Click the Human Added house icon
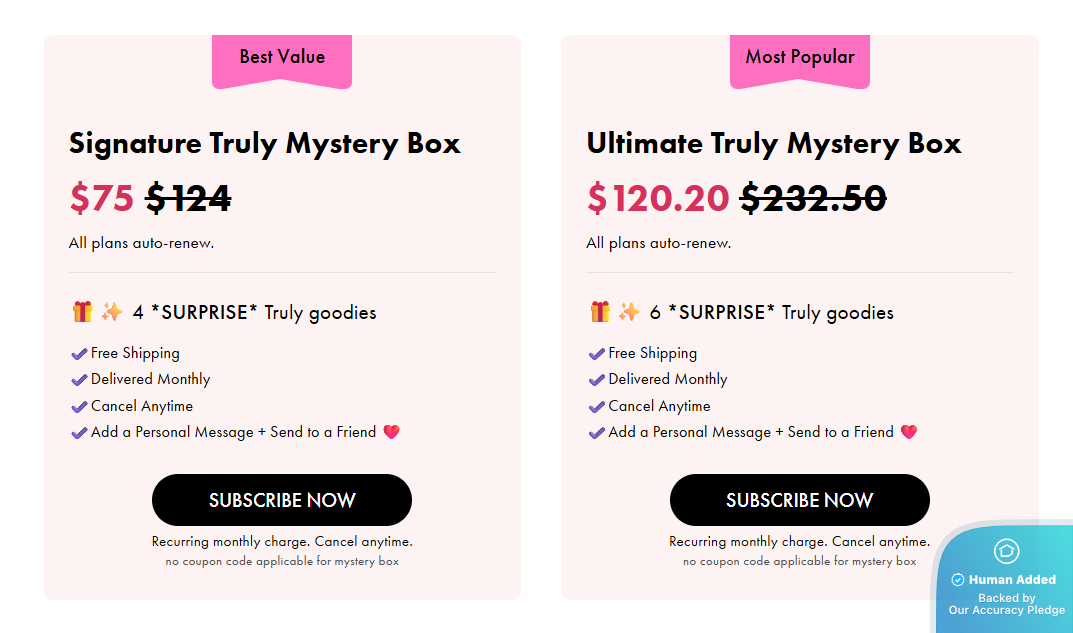This screenshot has width=1073, height=633. pyautogui.click(x=1006, y=551)
